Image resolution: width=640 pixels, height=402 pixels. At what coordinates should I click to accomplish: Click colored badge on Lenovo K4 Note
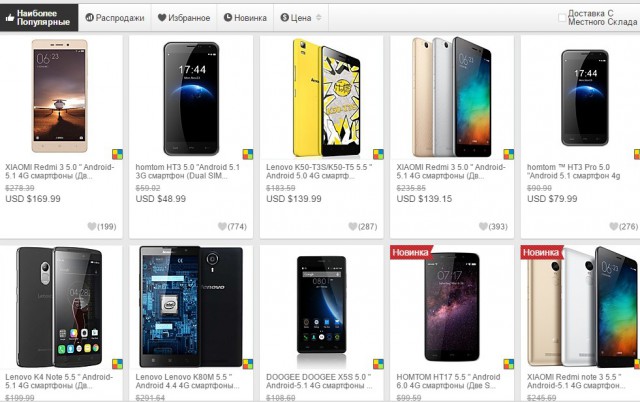click(118, 364)
